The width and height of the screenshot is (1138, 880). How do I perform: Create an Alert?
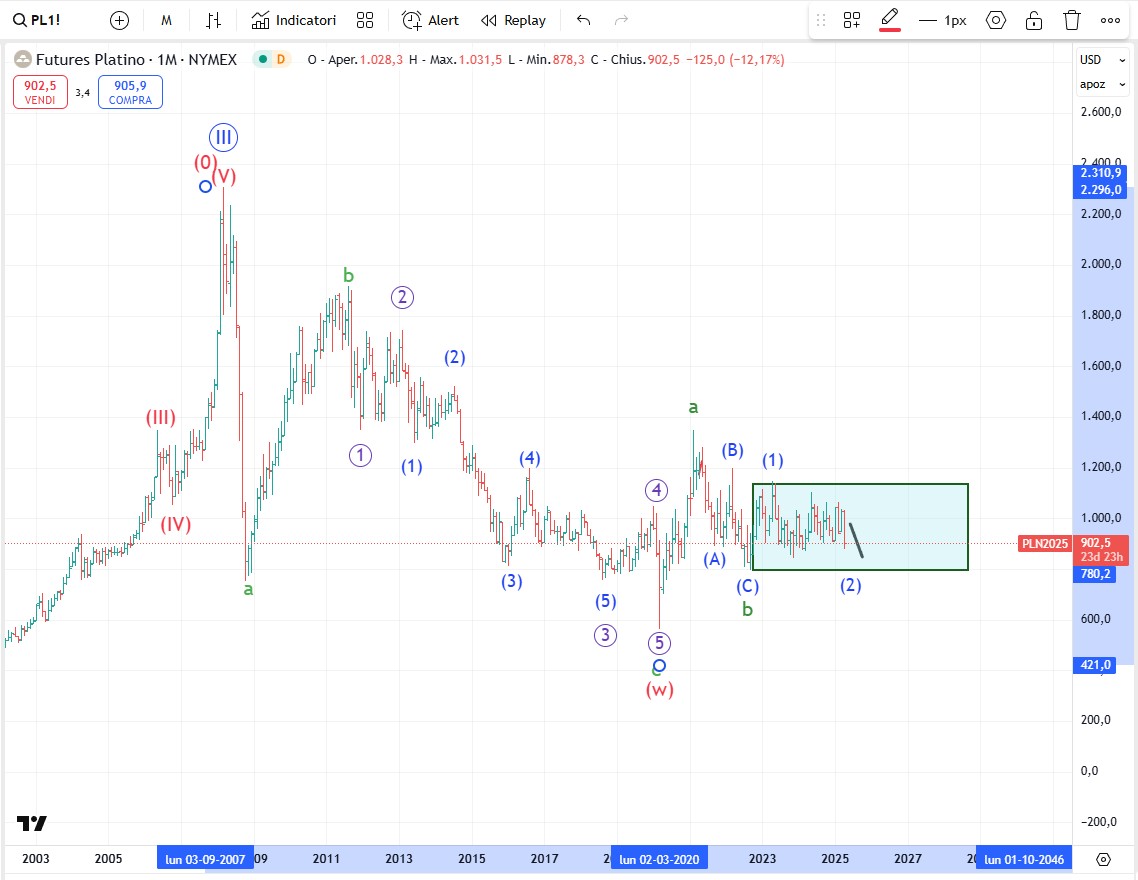(x=430, y=20)
